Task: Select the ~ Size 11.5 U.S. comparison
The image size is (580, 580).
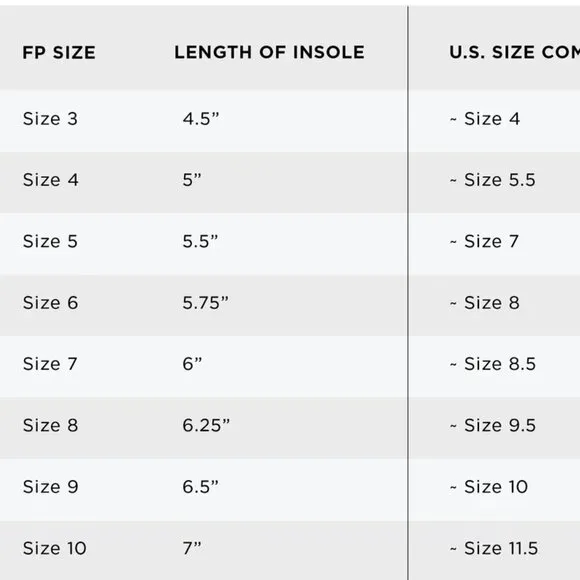Action: tap(494, 548)
